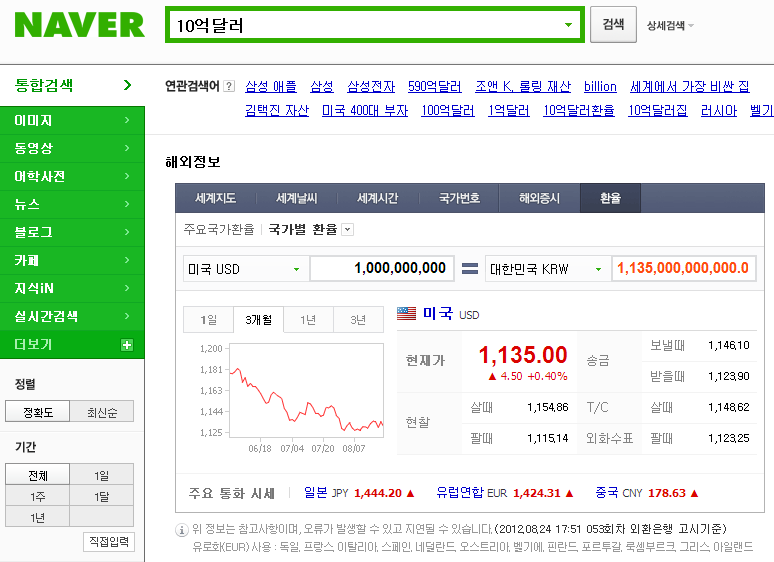This screenshot has height=562, width=774.
Task: Click the 검색 search button
Action: pos(613,25)
